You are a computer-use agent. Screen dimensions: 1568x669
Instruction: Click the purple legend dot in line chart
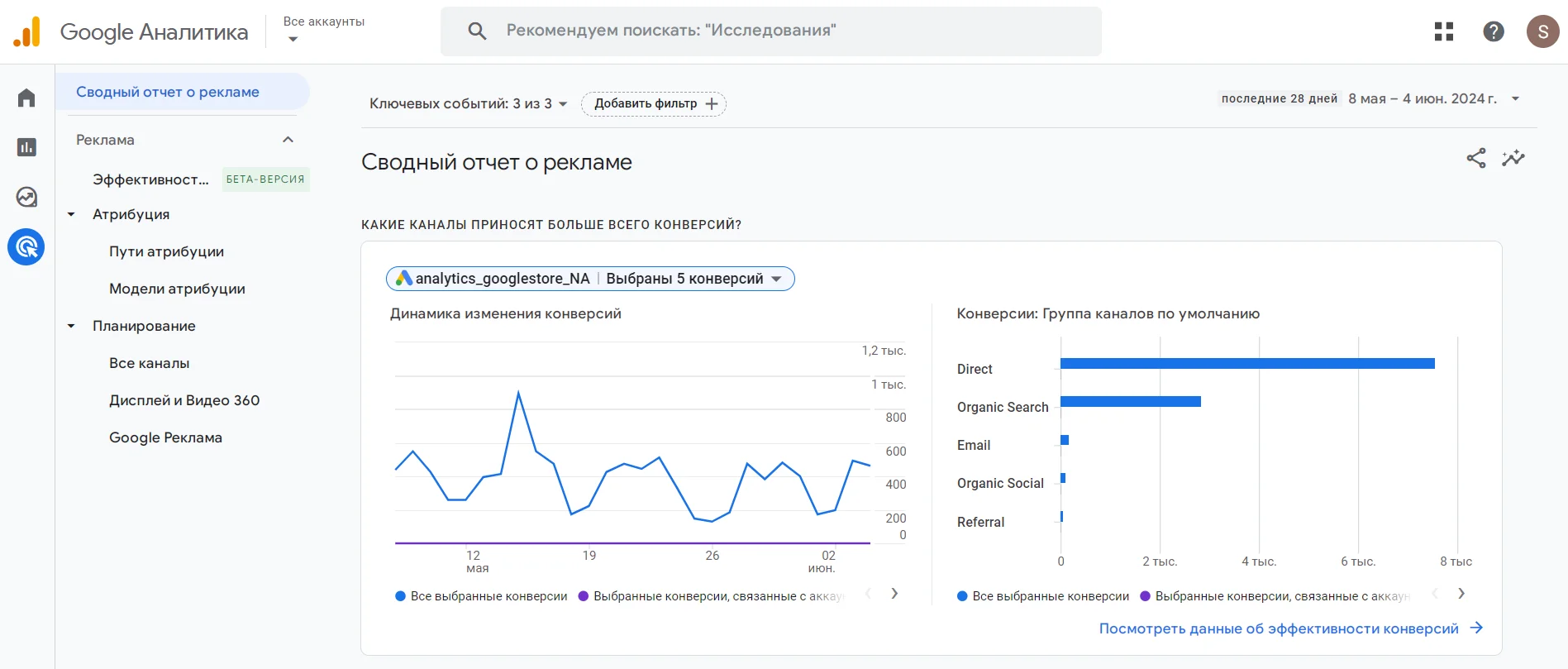(584, 596)
